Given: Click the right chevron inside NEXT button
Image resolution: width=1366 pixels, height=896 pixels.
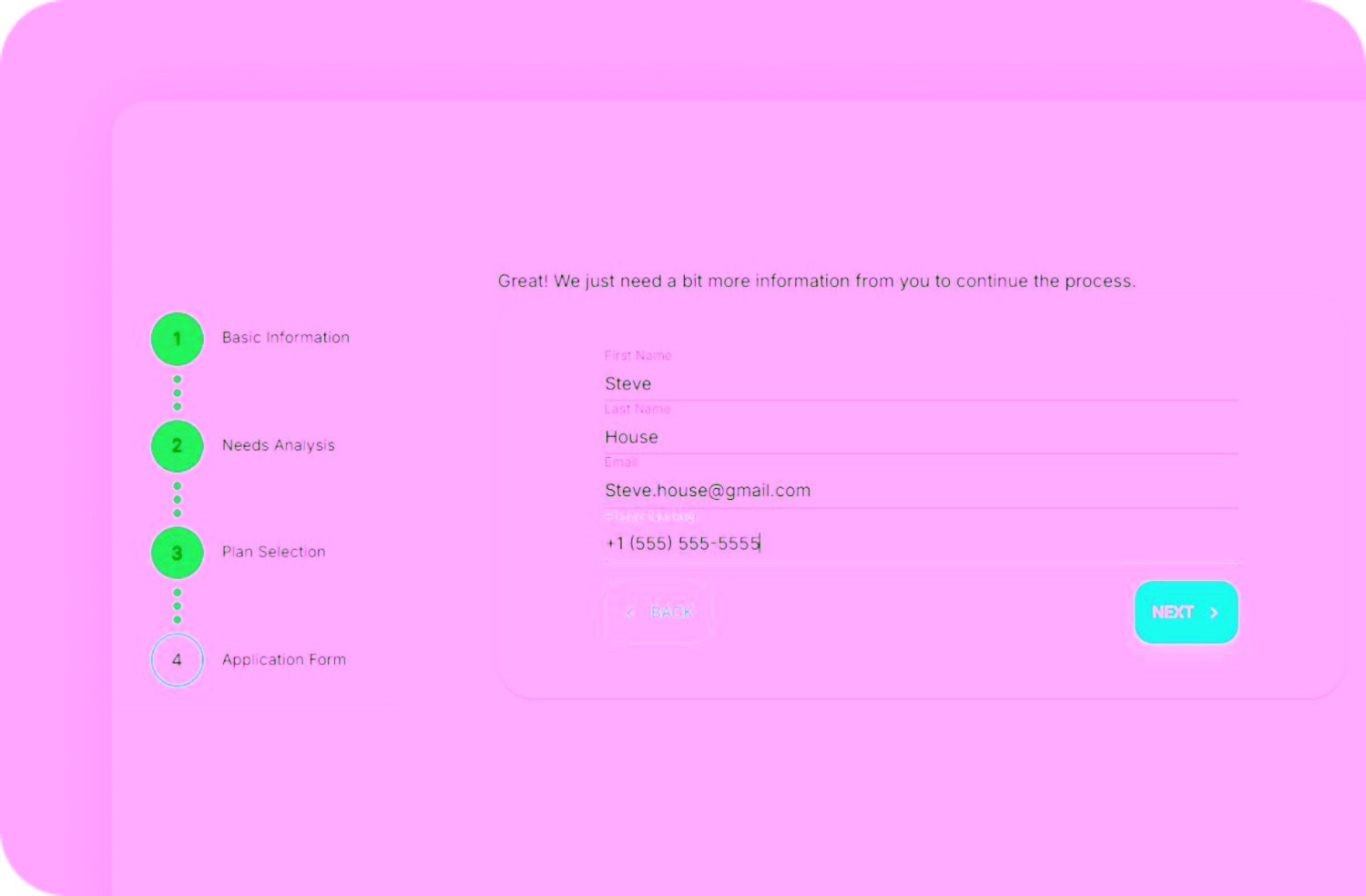Looking at the screenshot, I should point(1214,613).
